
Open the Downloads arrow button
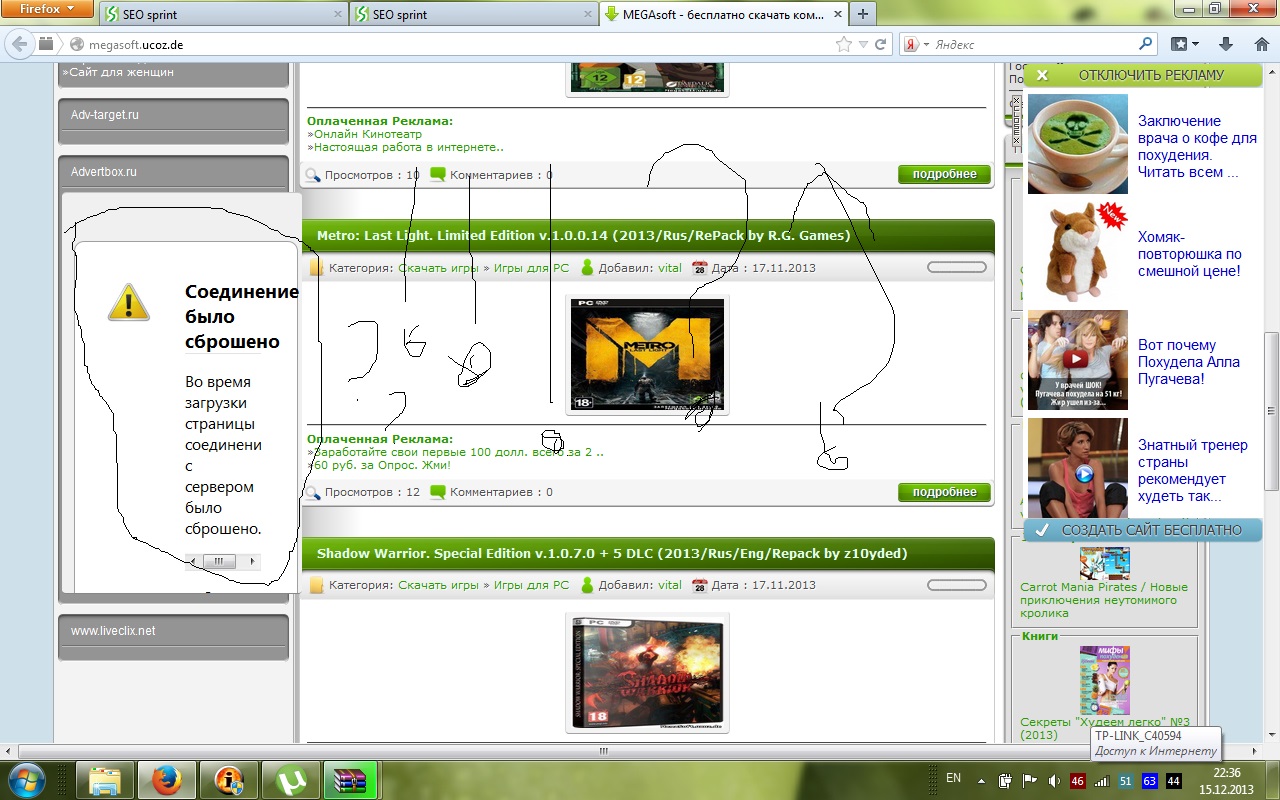pos(1225,44)
